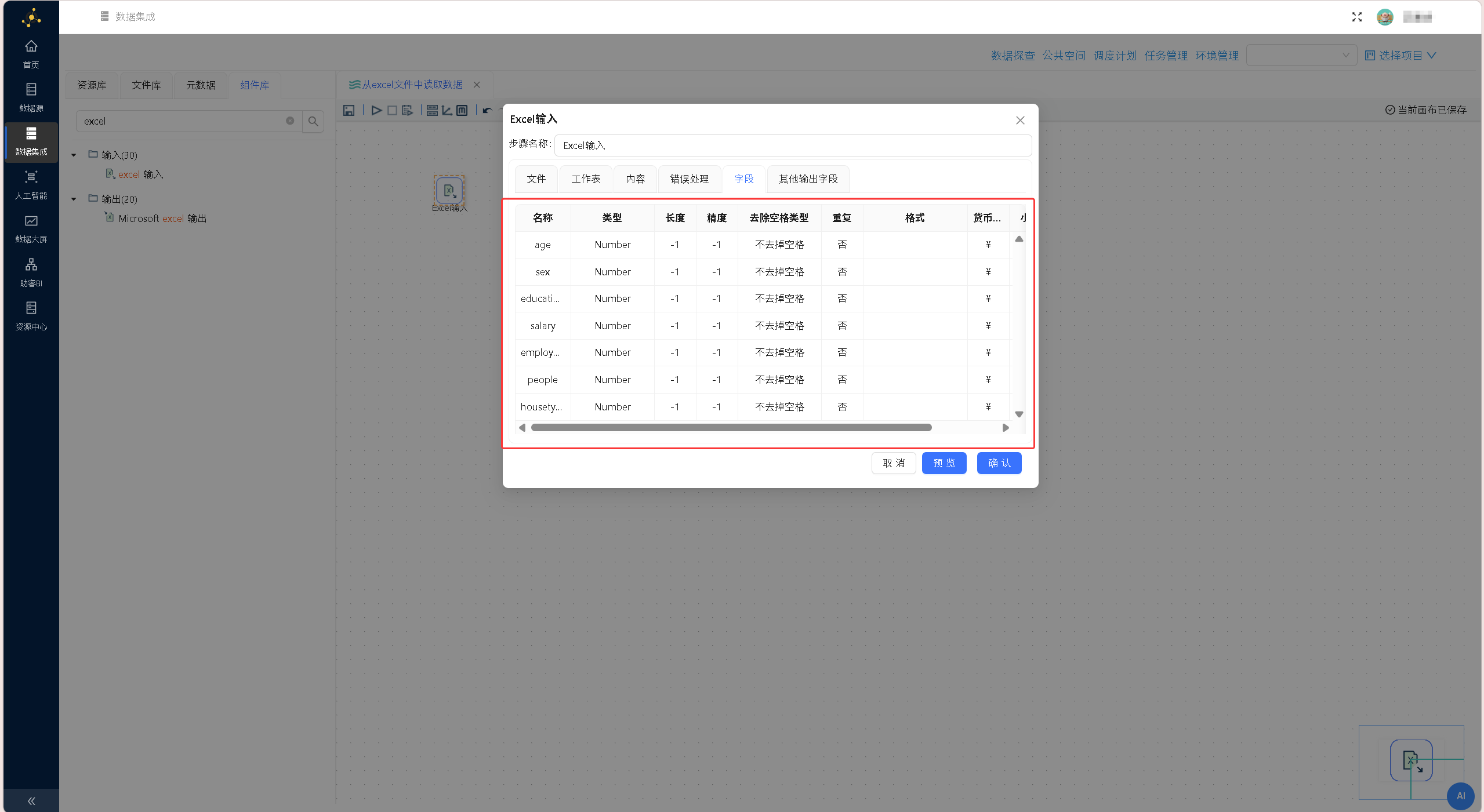1484x812 pixels.
Task: Collapse the 输入(30) tree folder
Action: 74,155
